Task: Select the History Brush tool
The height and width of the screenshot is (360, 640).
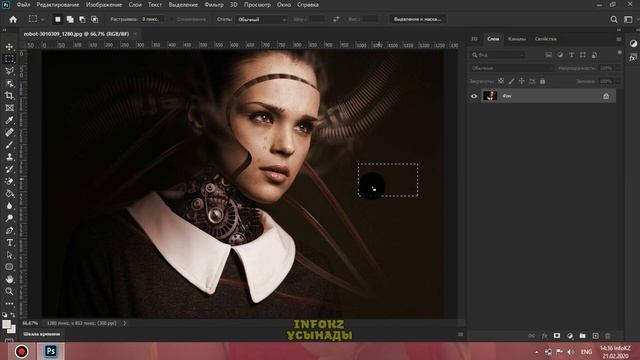Action: (x=9, y=169)
